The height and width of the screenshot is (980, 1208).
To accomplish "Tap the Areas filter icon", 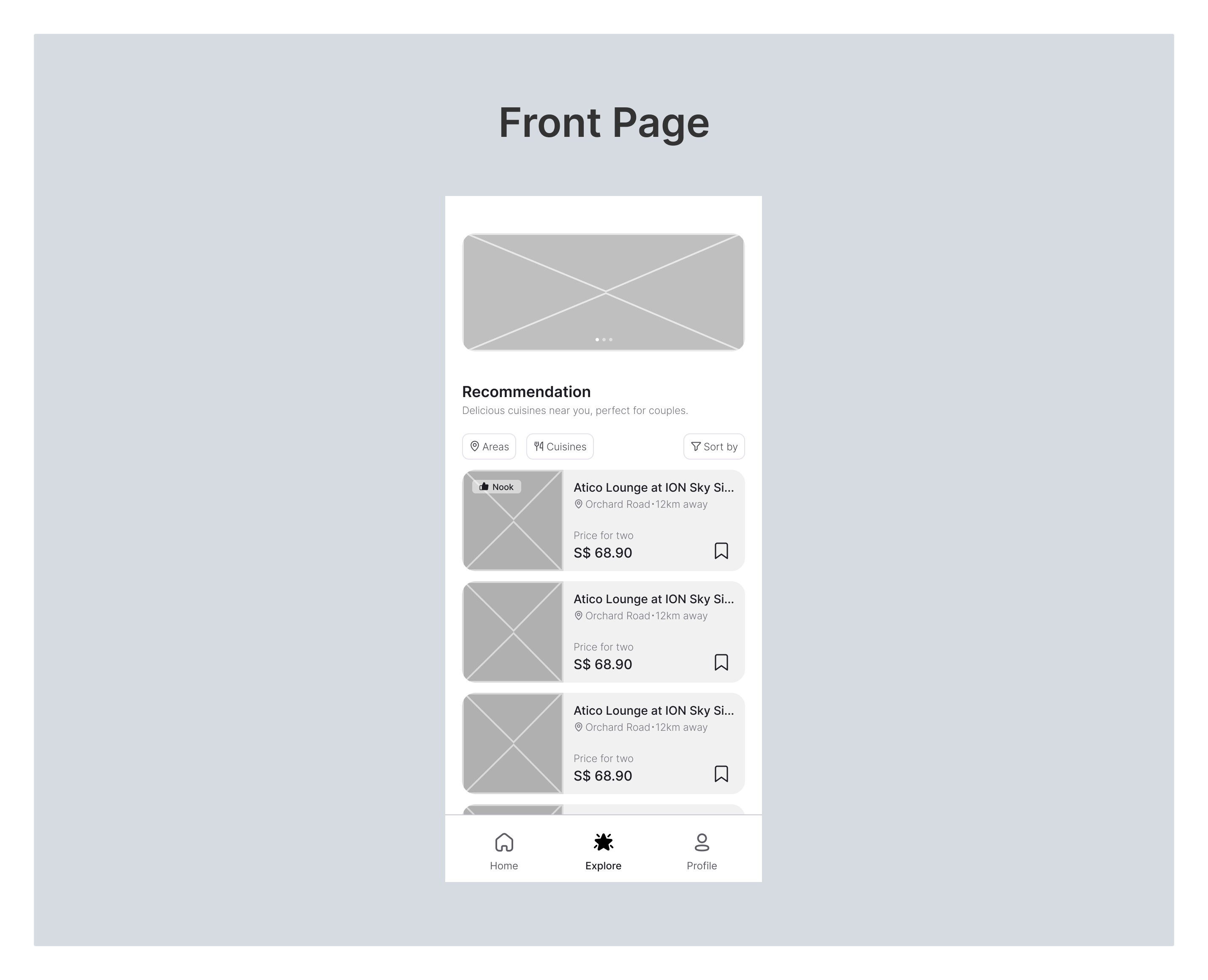I will pos(476,447).
